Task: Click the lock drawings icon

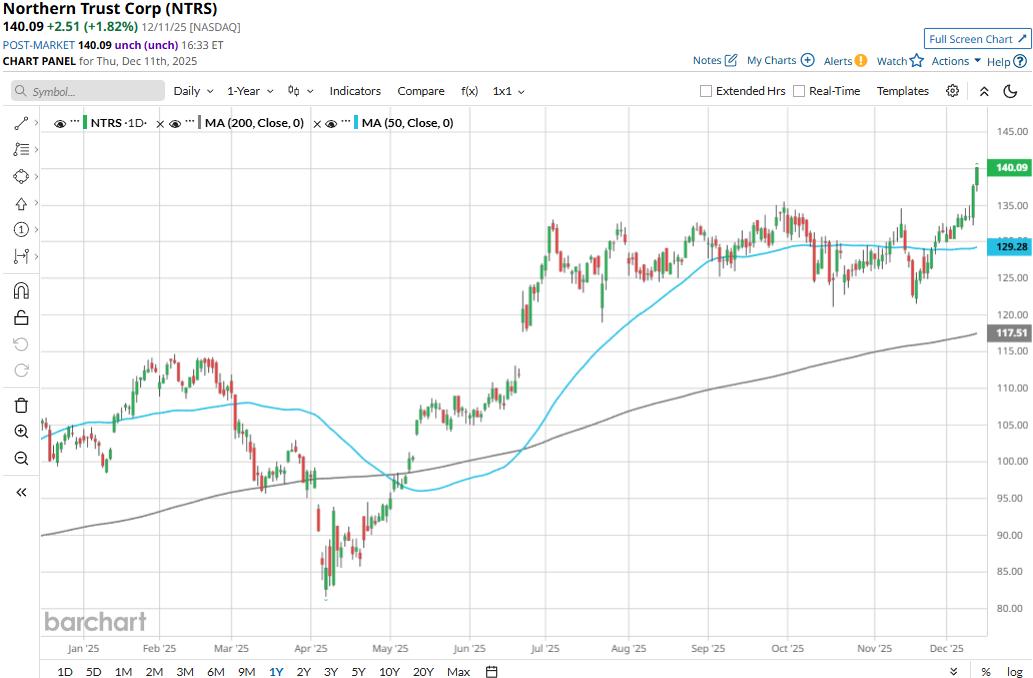Action: [x=21, y=318]
